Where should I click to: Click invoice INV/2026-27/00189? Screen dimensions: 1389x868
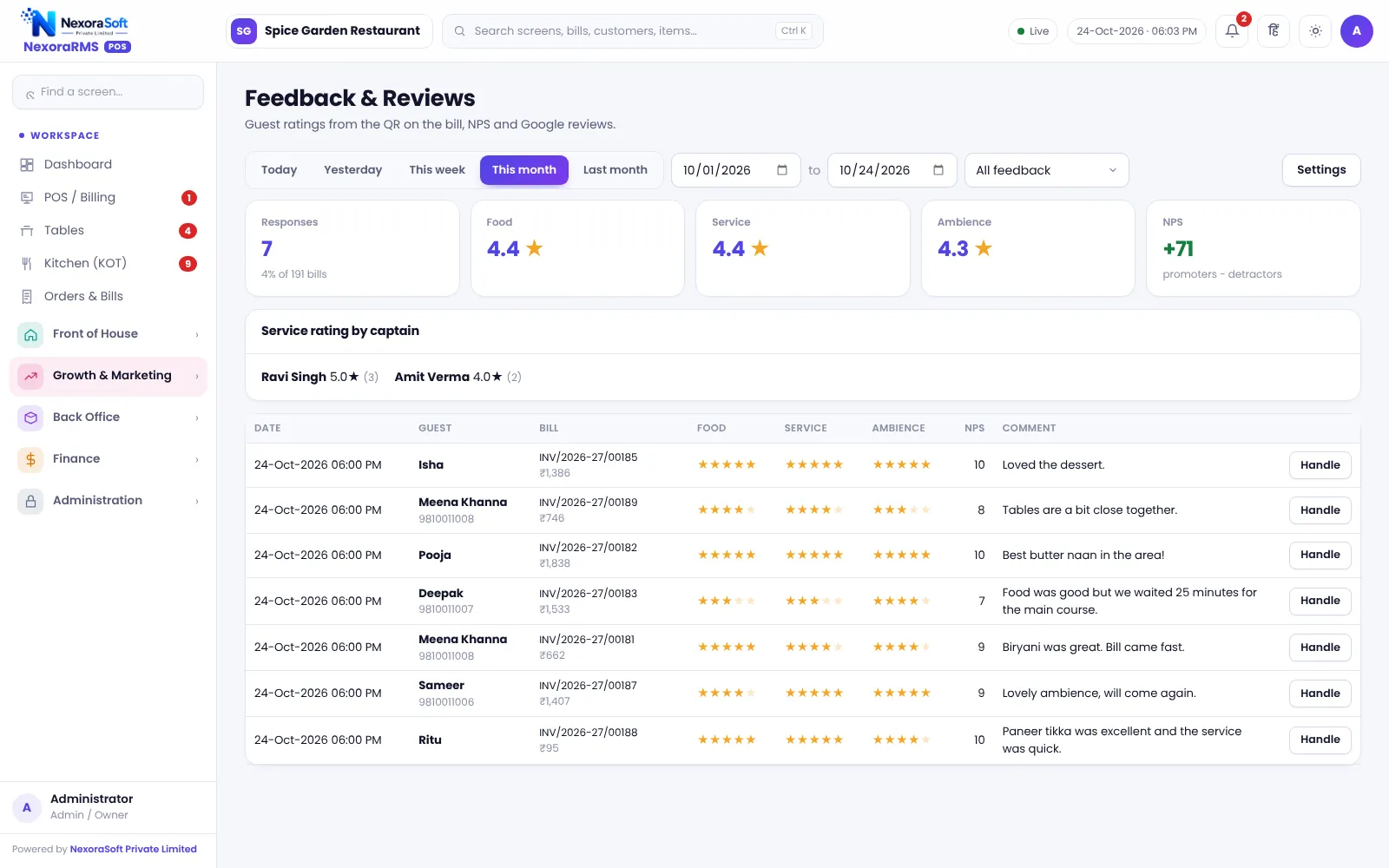coord(589,503)
